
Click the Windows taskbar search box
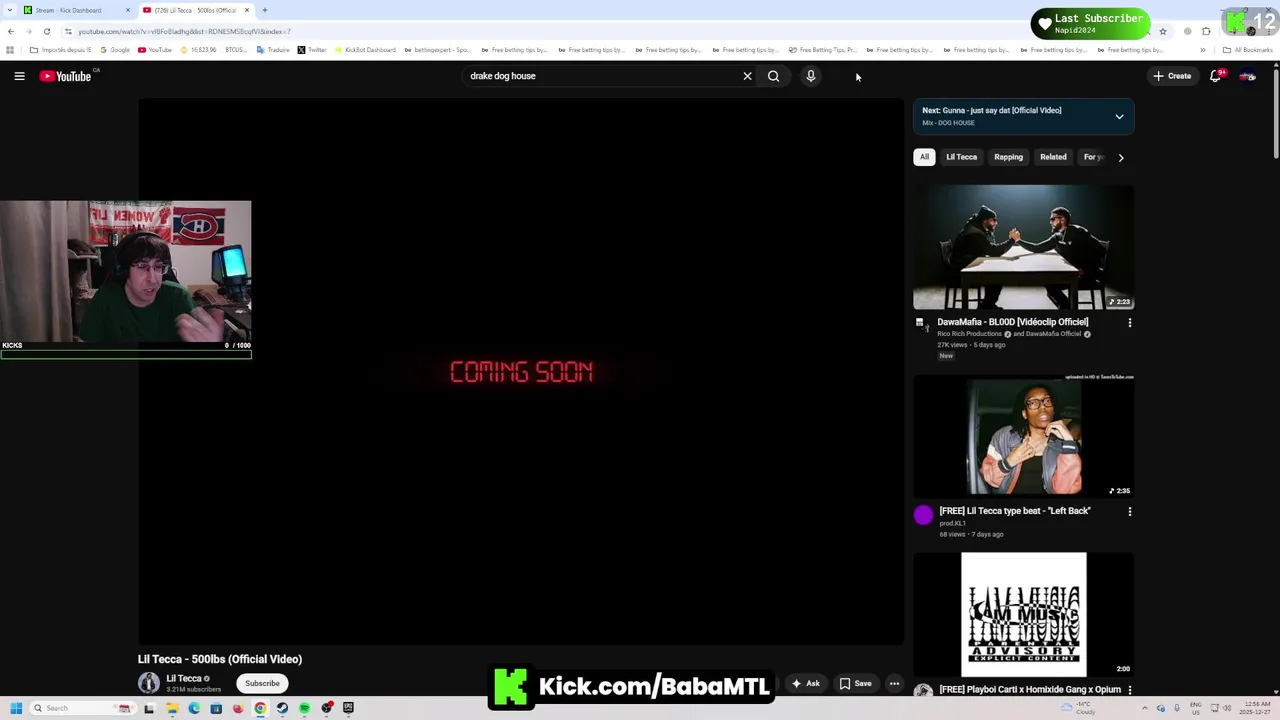(x=82, y=708)
